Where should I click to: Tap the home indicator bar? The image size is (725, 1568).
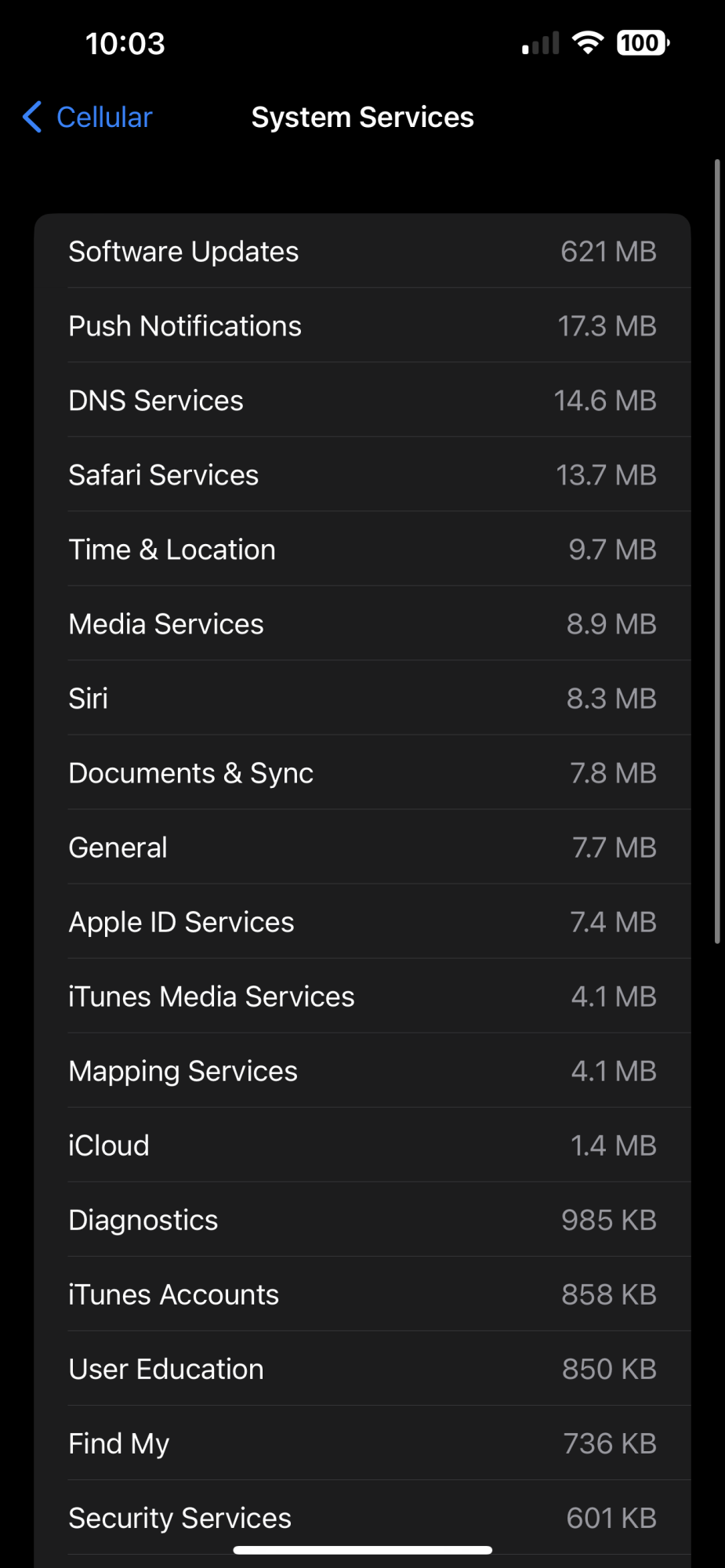(x=362, y=1550)
